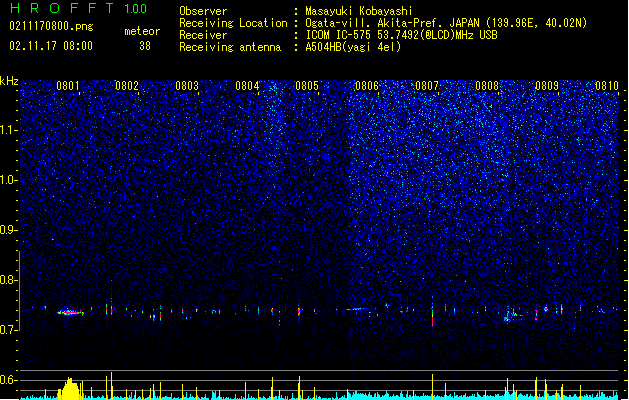Click the bright echo cluster near 0808
Viewport: 629px width, 400px height.
511,316
